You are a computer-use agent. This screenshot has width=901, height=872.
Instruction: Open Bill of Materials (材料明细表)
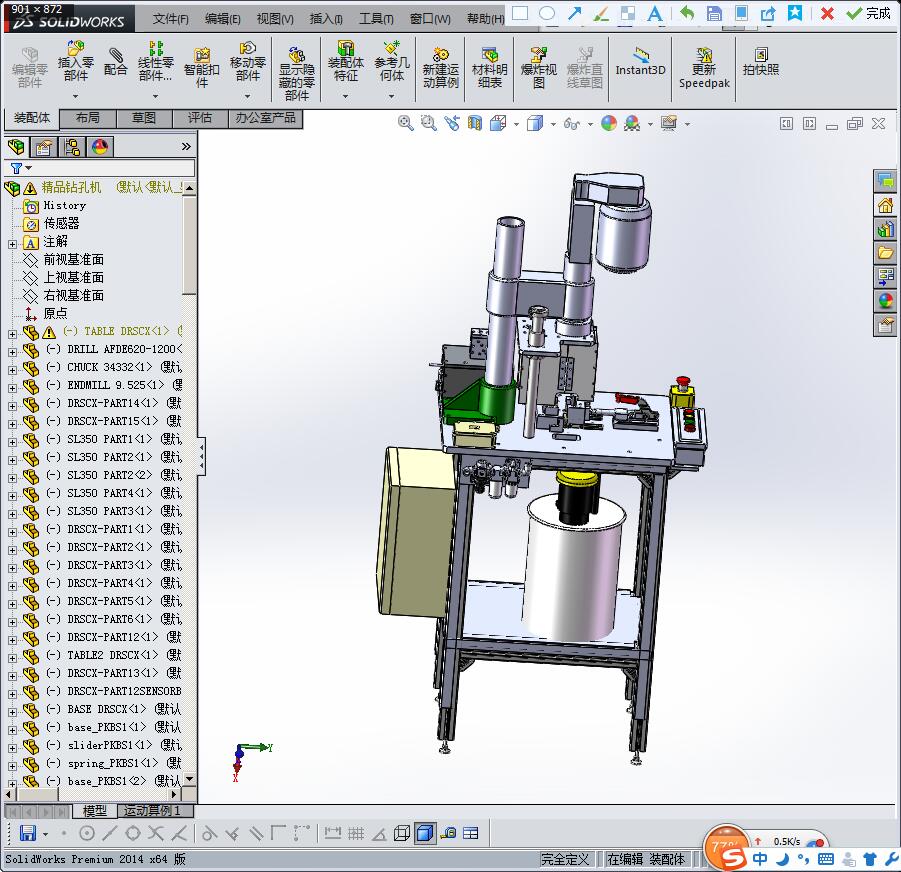[490, 68]
